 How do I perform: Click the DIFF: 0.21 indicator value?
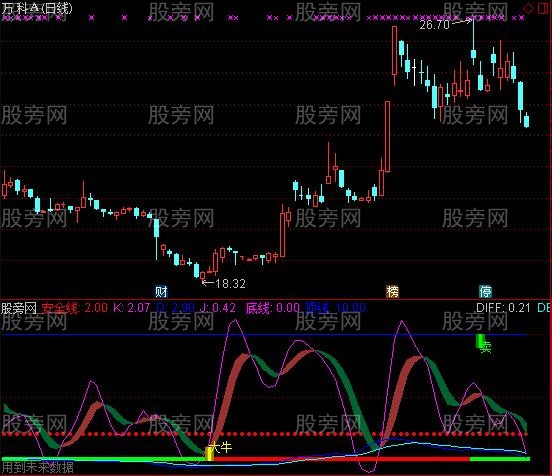pos(503,308)
